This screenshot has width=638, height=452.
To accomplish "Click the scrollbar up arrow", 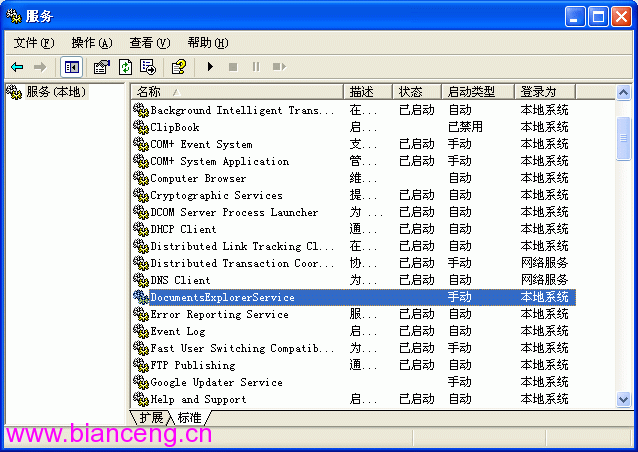I will click(623, 93).
